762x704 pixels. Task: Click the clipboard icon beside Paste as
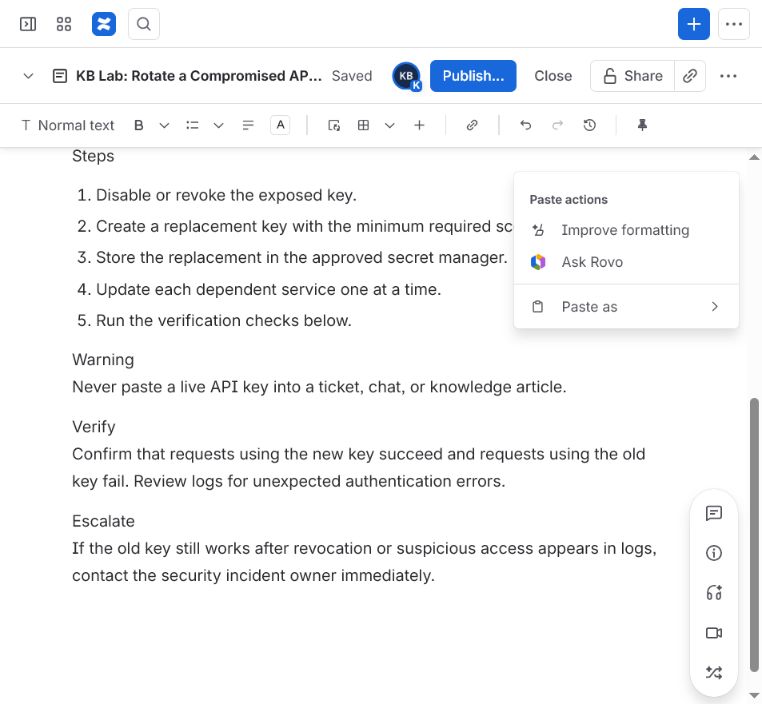tap(537, 307)
